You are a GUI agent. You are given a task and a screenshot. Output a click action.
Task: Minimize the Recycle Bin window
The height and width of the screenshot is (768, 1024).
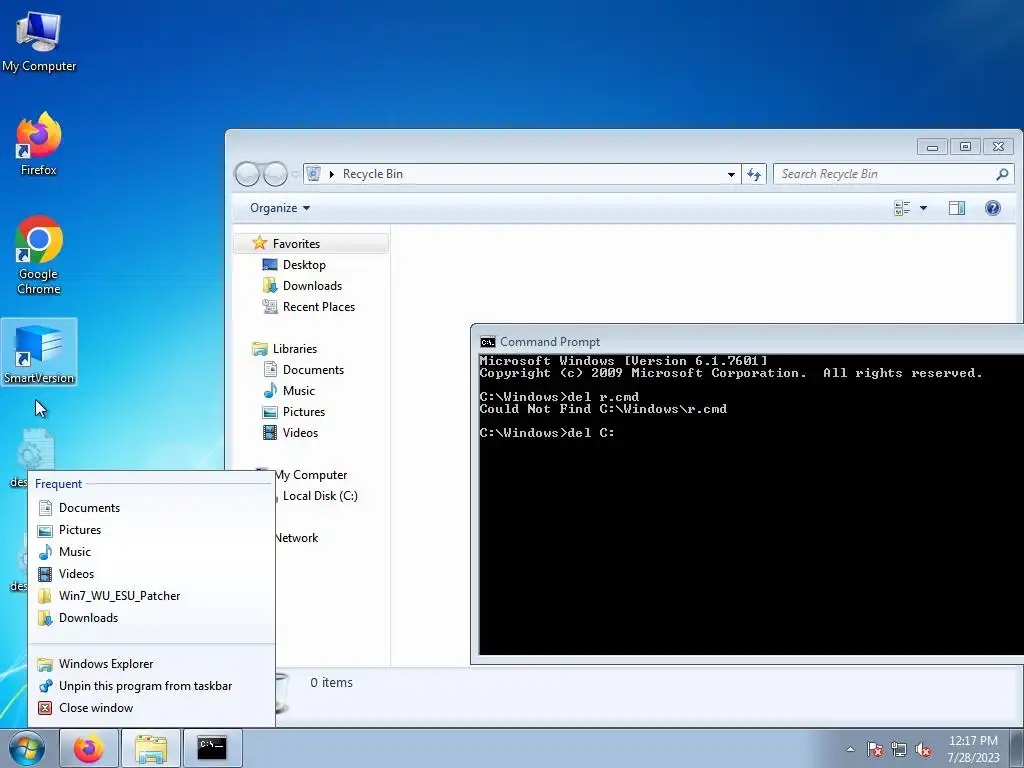932,147
